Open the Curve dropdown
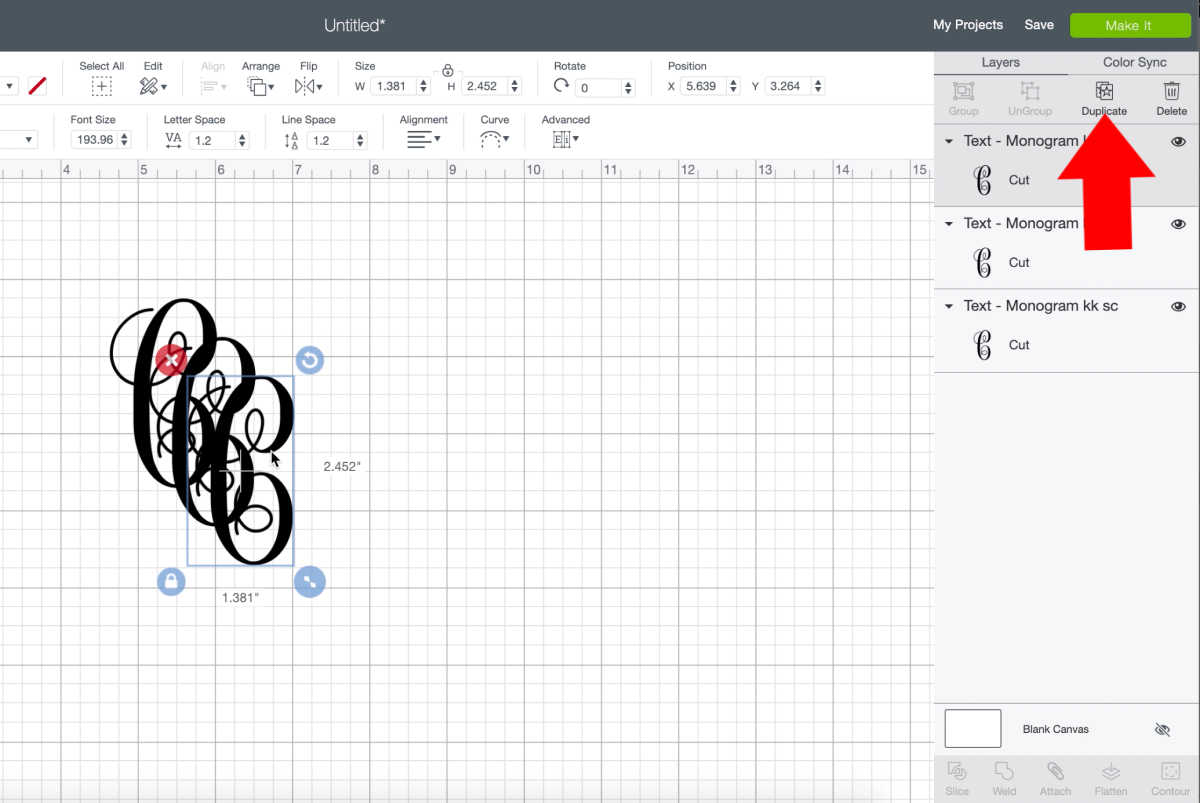1200x803 pixels. coord(494,140)
